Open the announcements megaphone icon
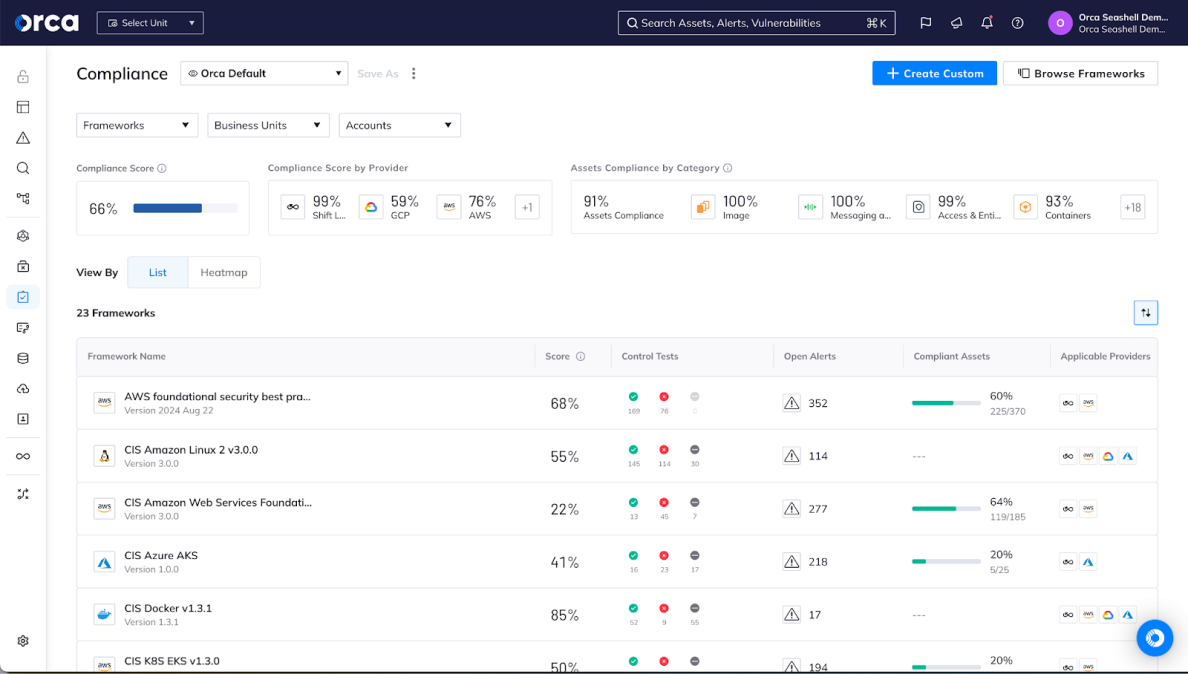 [x=956, y=23]
